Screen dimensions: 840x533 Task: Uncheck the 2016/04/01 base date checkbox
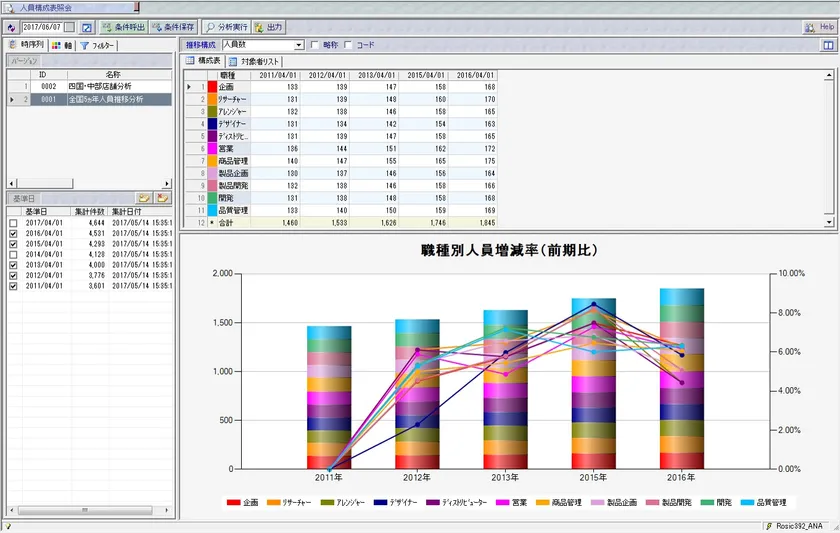(12, 232)
